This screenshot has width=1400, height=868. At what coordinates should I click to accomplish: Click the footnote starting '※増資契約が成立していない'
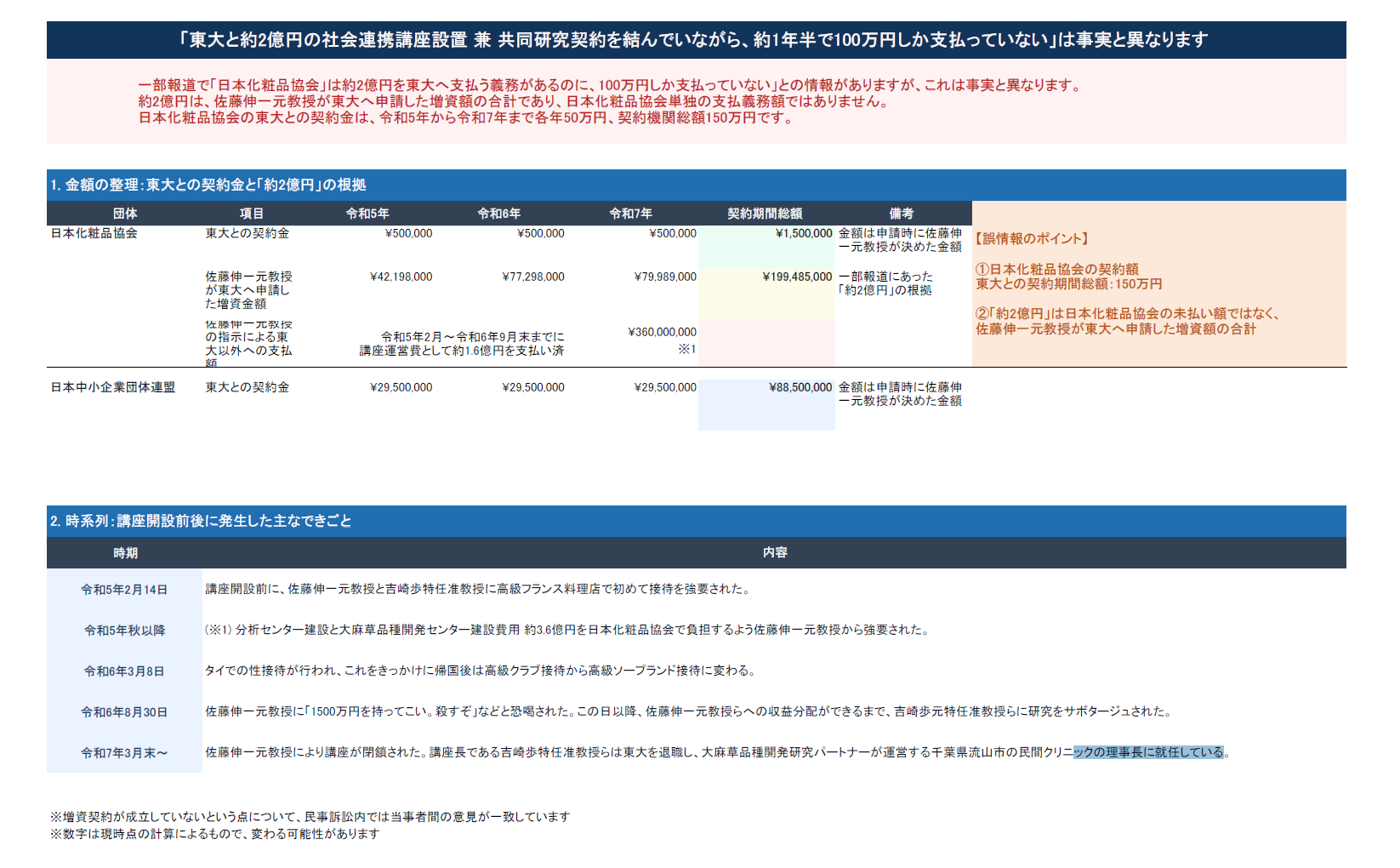[x=310, y=817]
